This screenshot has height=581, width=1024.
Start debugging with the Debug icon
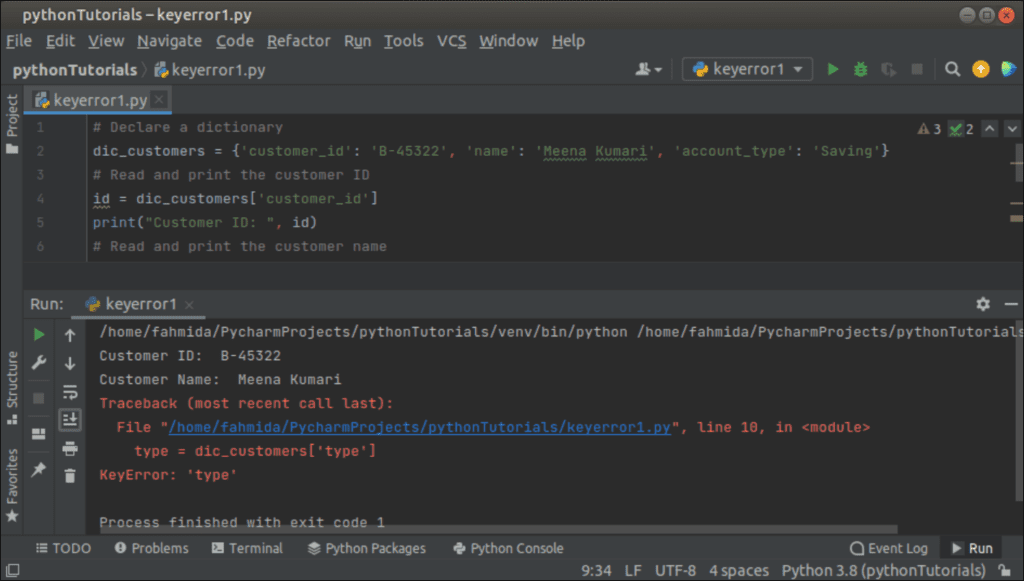coord(861,70)
